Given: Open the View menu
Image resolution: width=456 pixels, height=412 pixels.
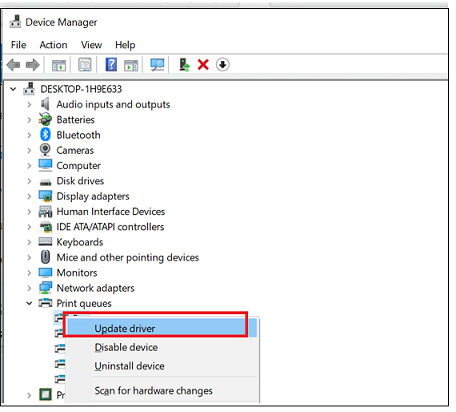Looking at the screenshot, I should click(x=91, y=45).
